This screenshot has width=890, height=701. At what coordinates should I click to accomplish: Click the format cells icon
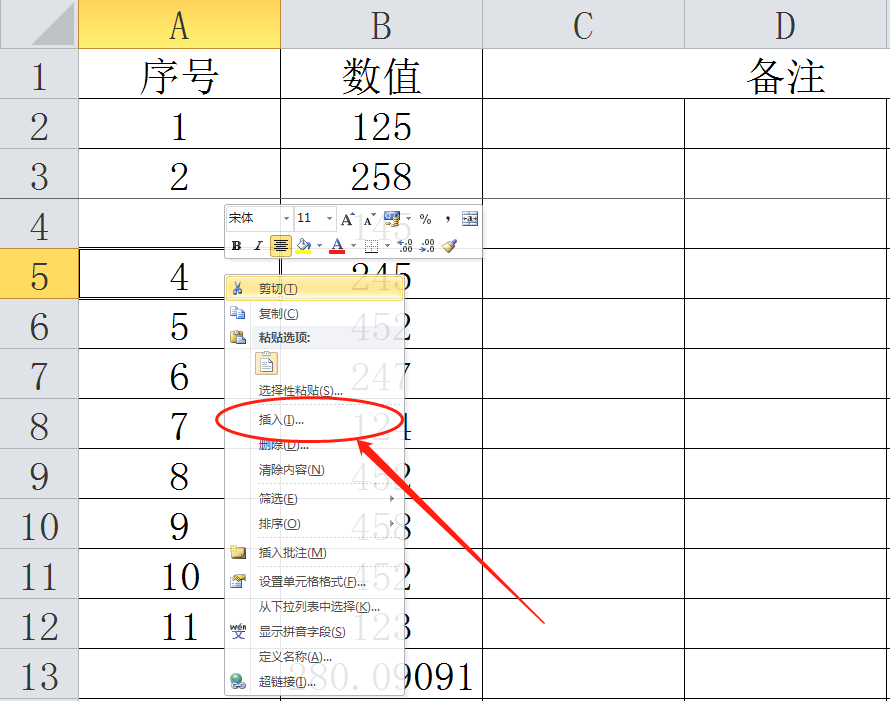[x=238, y=581]
